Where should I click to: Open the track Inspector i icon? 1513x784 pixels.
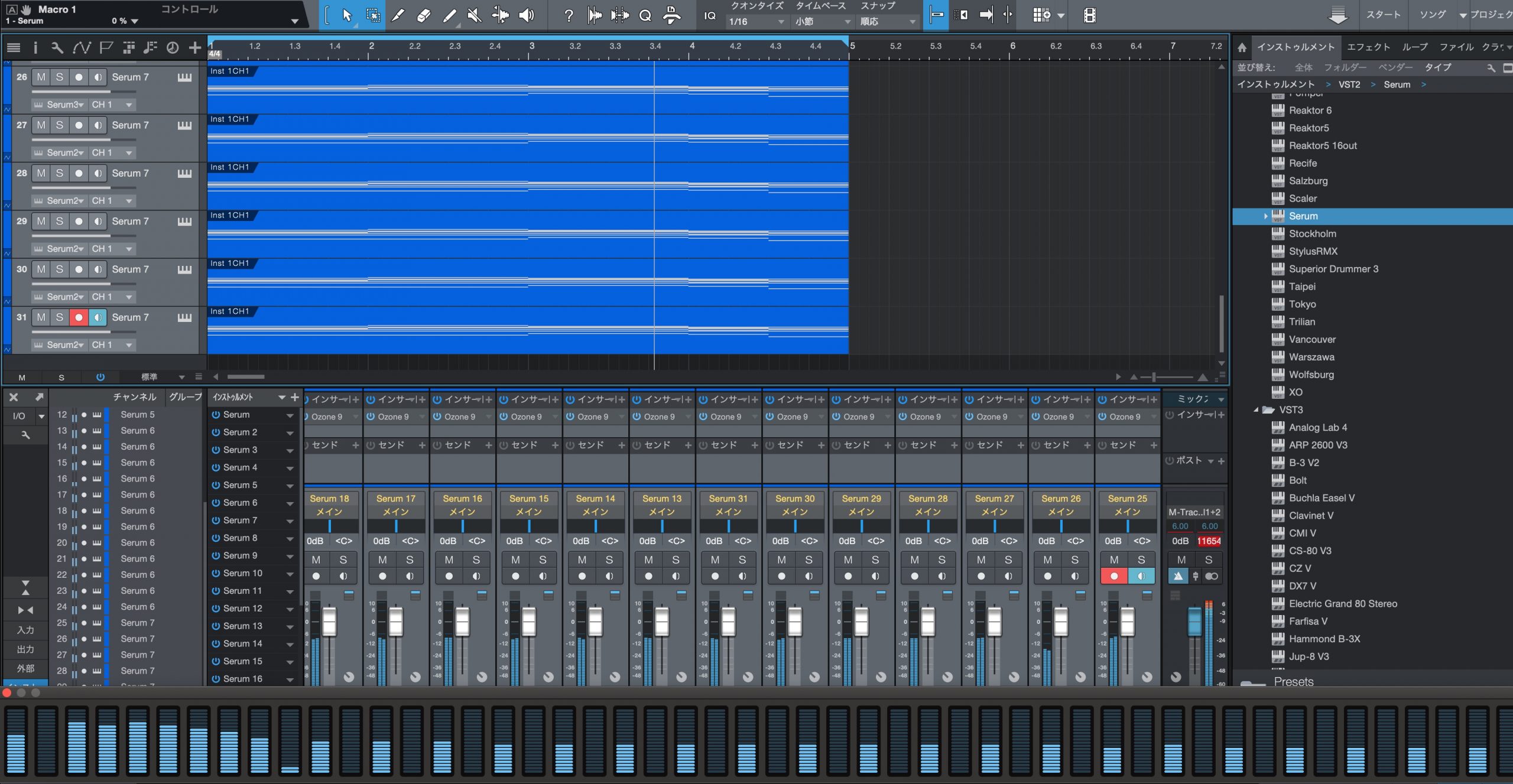point(35,48)
